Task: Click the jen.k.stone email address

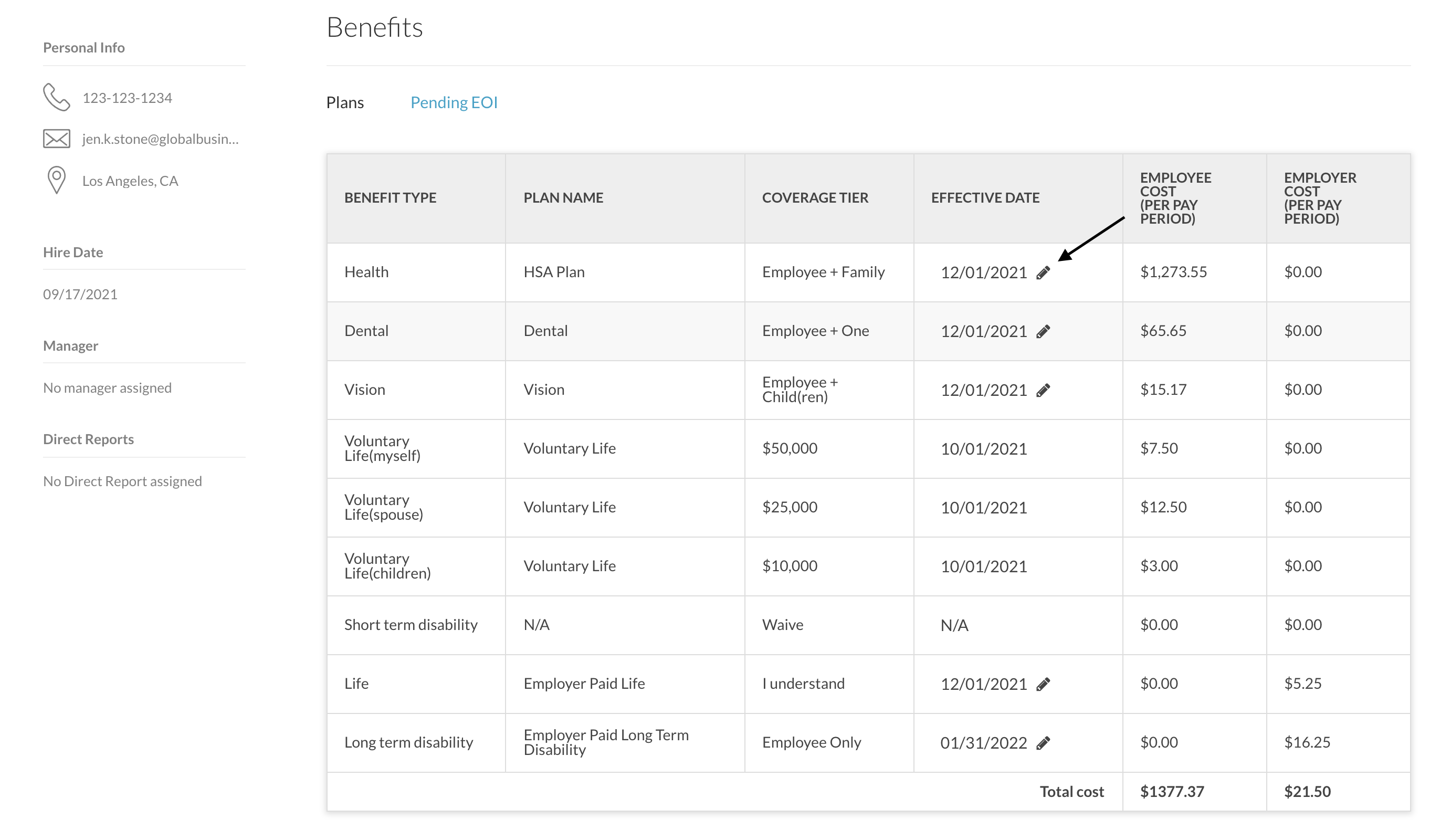Action: click(x=160, y=139)
